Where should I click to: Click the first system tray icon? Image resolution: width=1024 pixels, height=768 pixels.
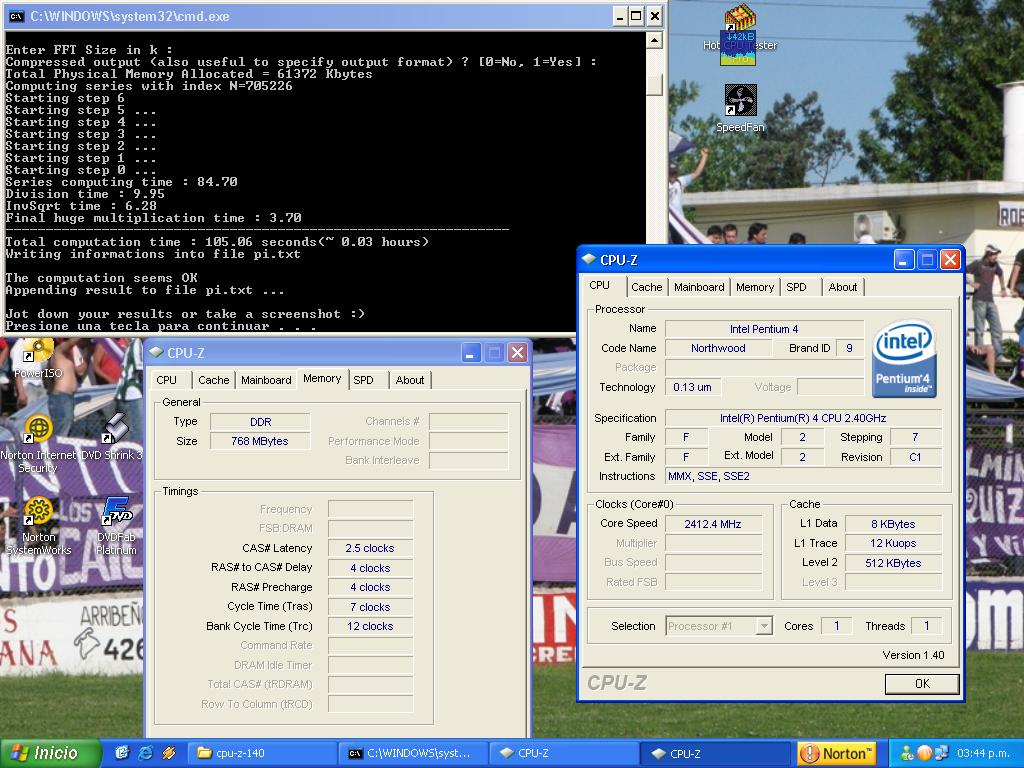coord(907,753)
